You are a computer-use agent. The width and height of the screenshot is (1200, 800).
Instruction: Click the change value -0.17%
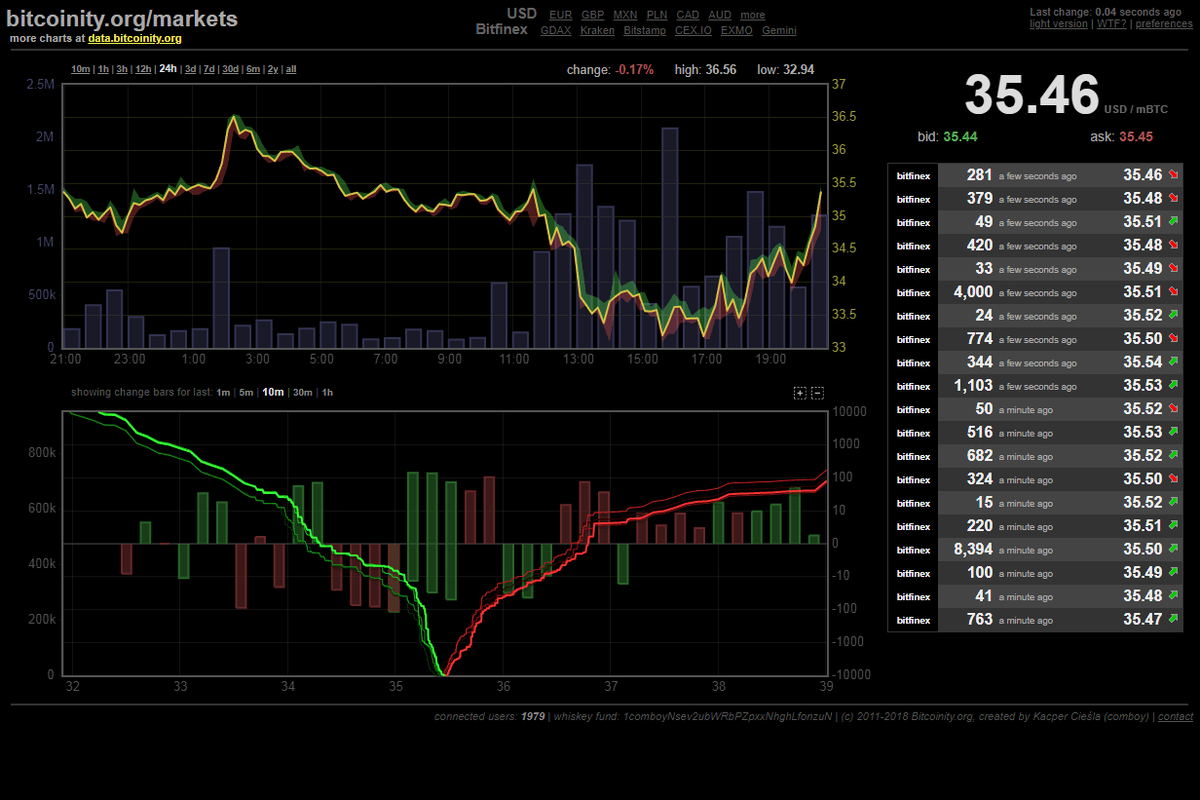click(x=636, y=70)
